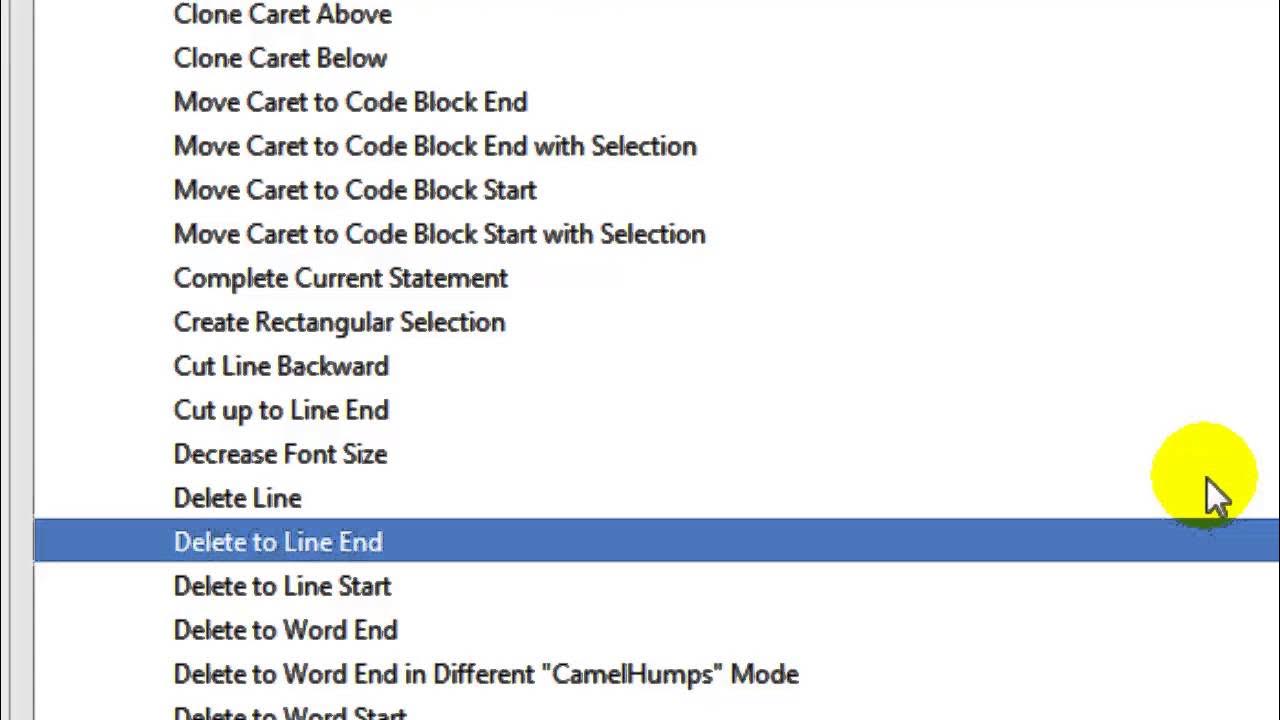The height and width of the screenshot is (720, 1280).
Task: Click the Cut up to Line End entry
Action: click(x=281, y=410)
